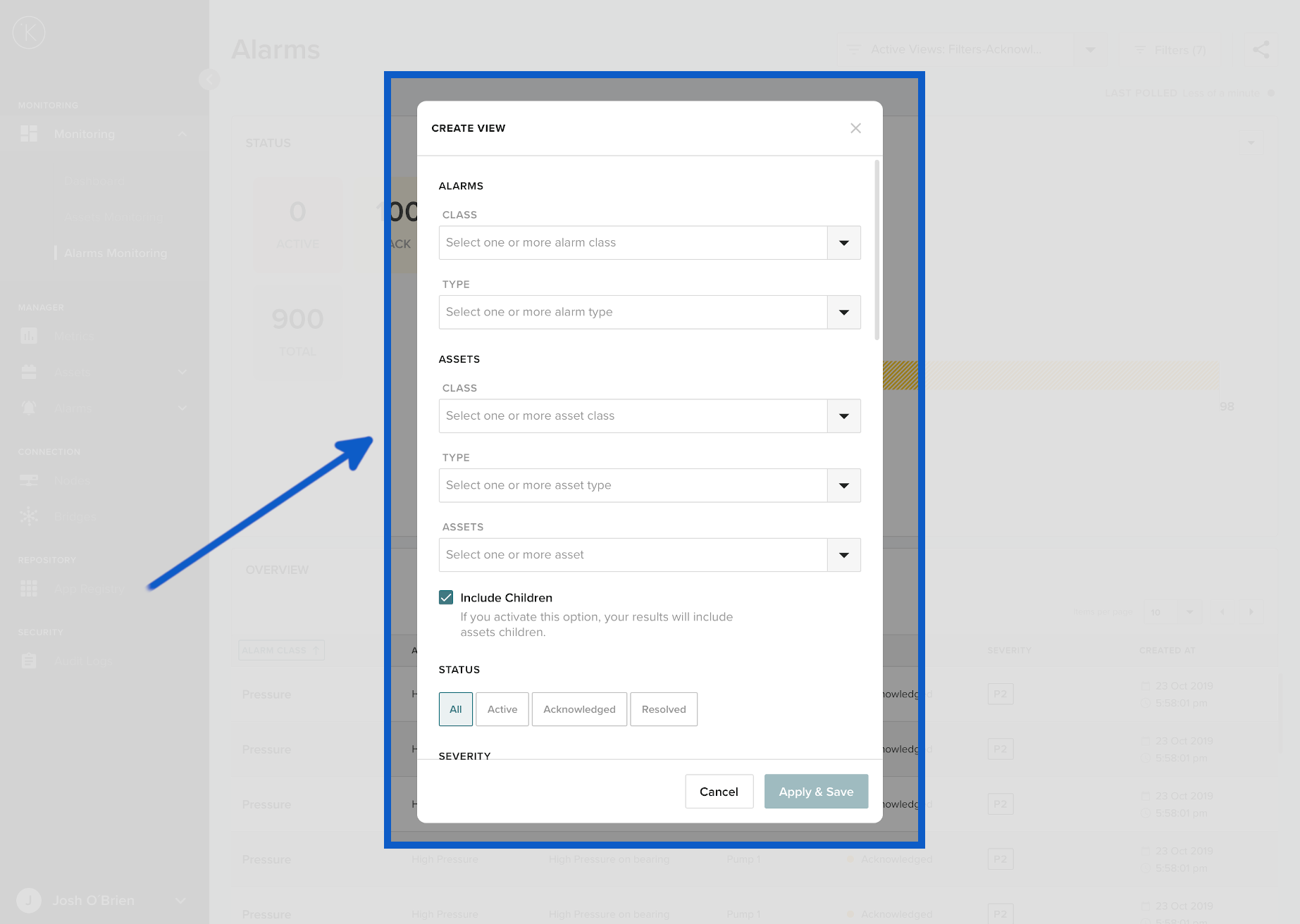
Task: Click the share icon in header
Action: coord(1261,50)
